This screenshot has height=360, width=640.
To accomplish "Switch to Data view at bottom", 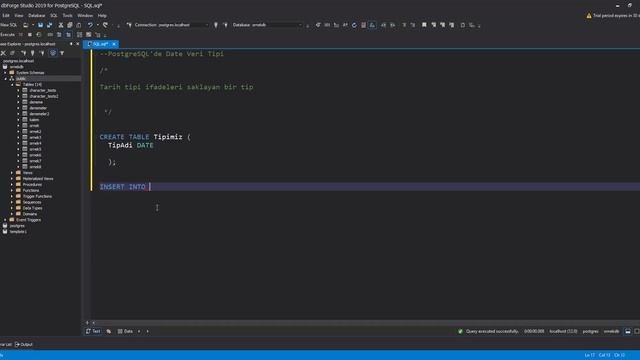I will coord(125,331).
